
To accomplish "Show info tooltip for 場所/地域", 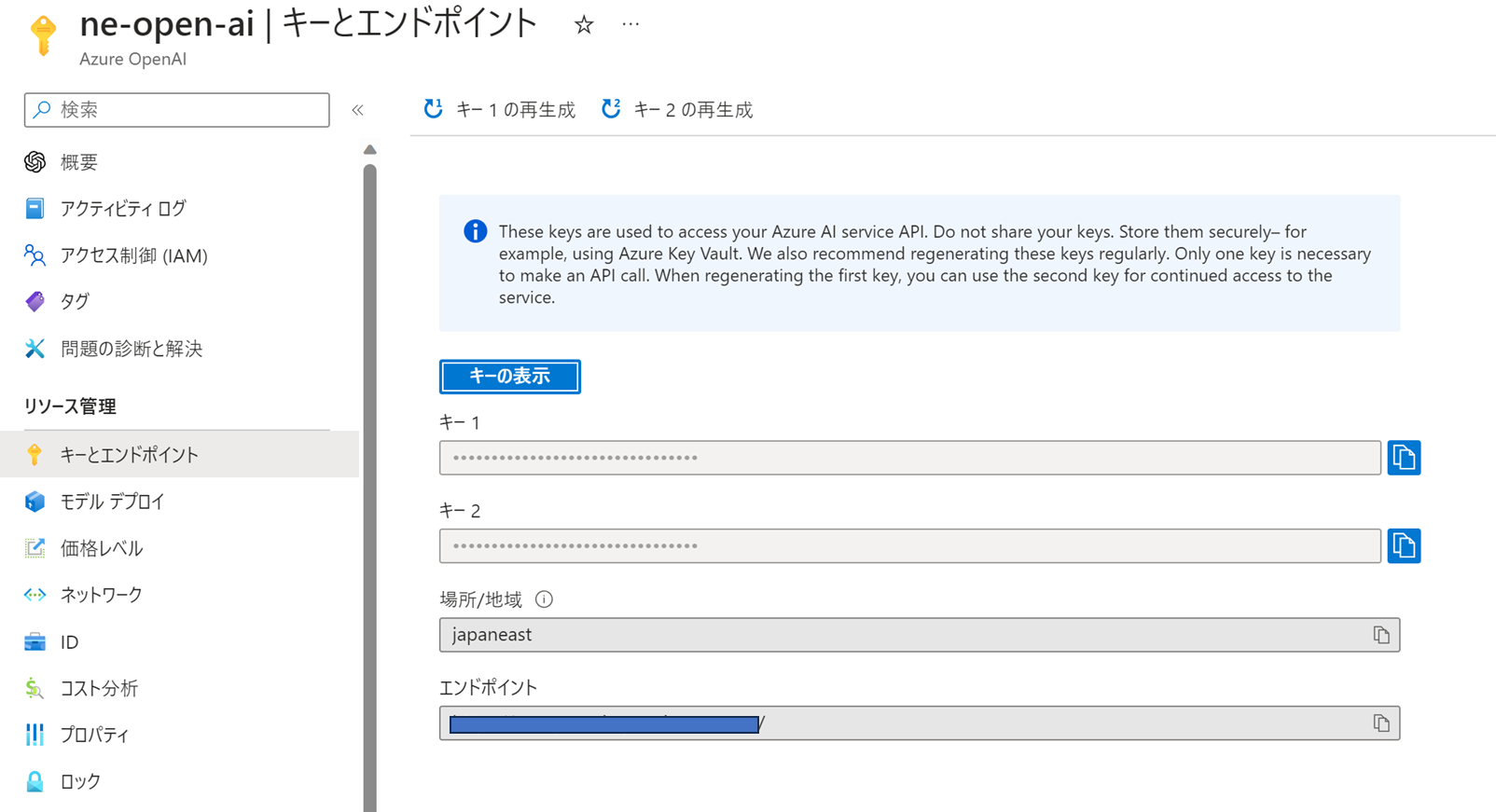I will coord(544,599).
